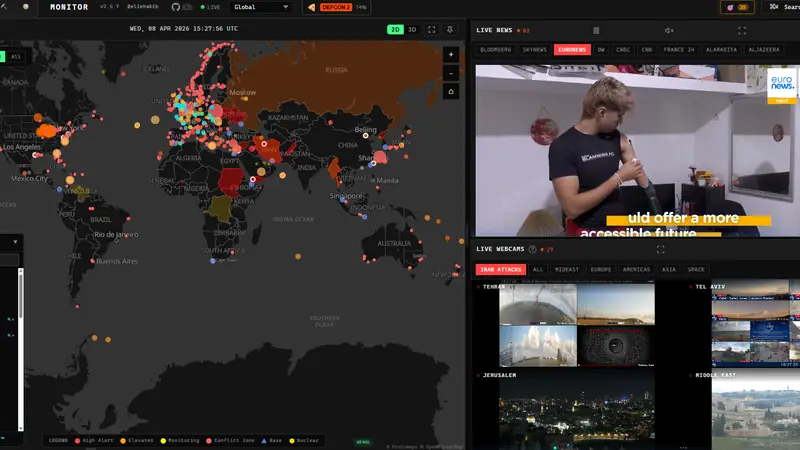Open the Global region dropdown
Image resolution: width=800 pixels, height=450 pixels.
pos(261,7)
